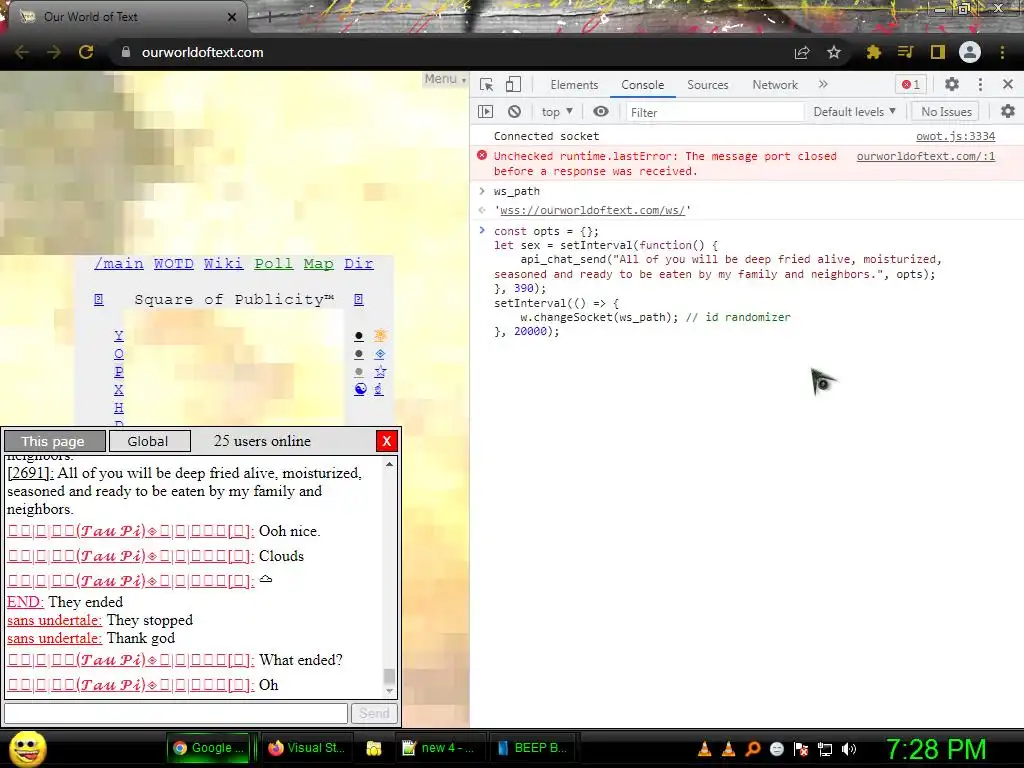Switch to Google Chrome in the taskbar

coord(209,748)
